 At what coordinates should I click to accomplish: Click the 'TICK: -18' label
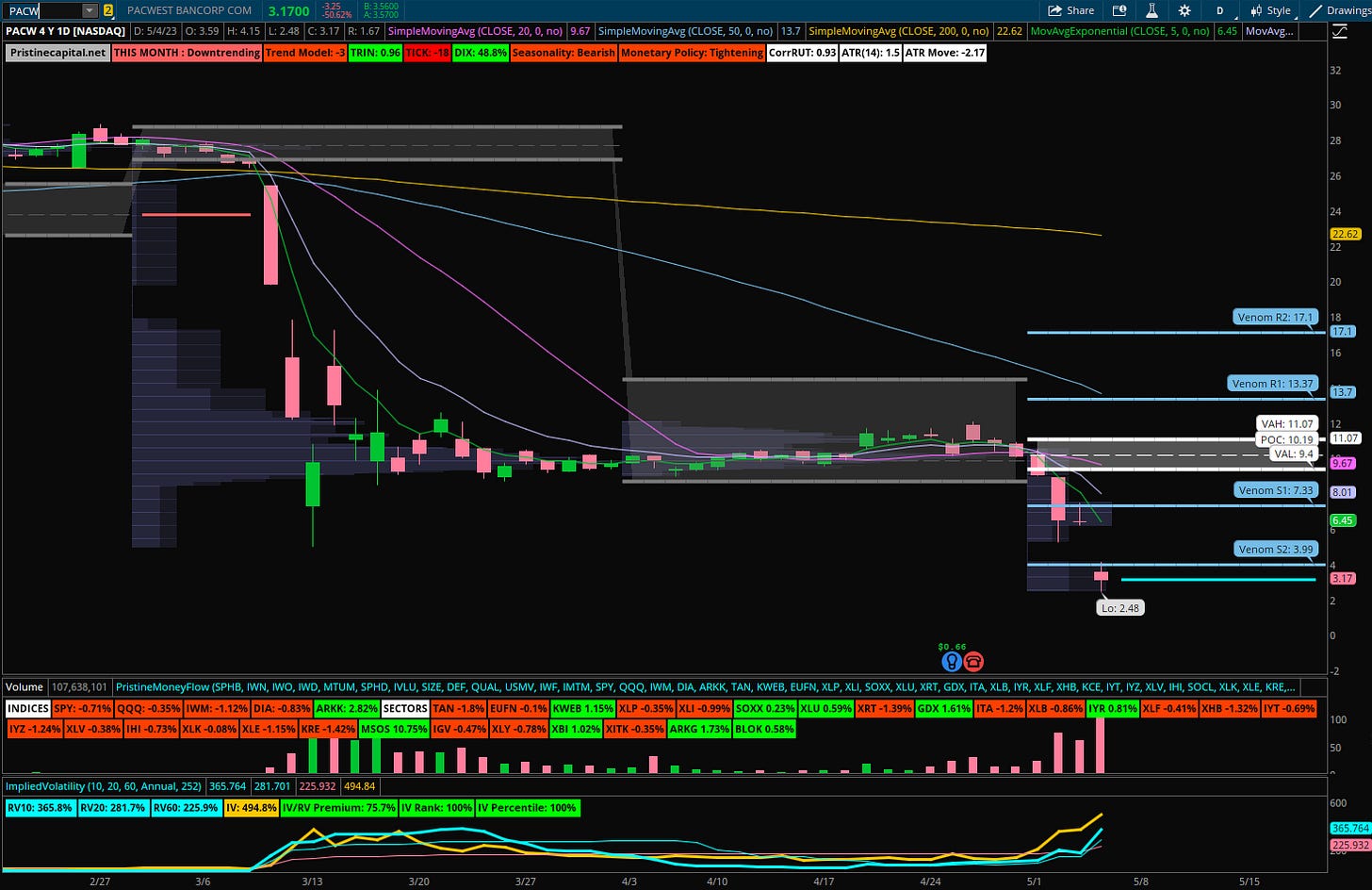[427, 53]
